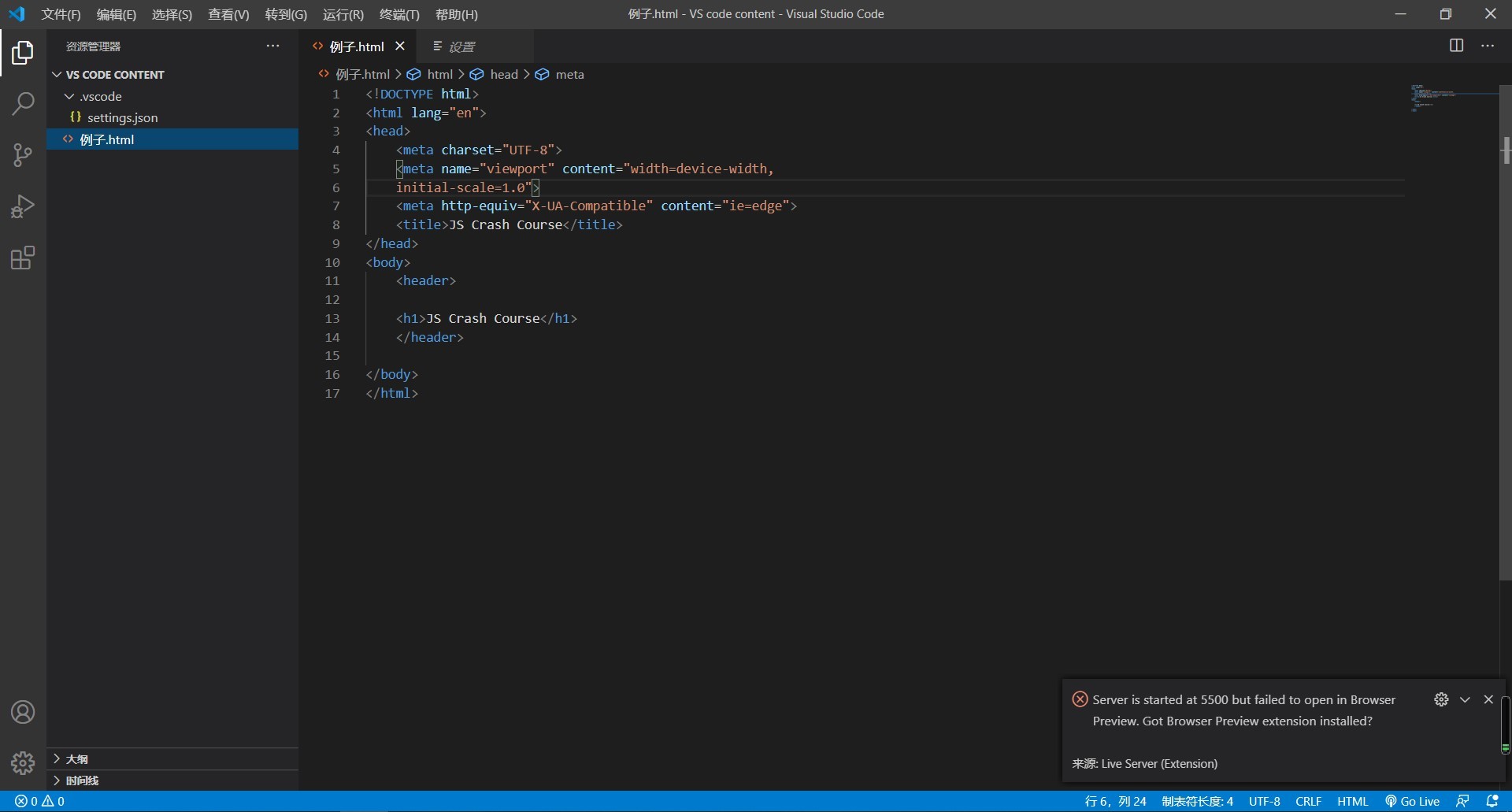
Task: Collapse the VS CODE CONTENT folder section
Action: click(x=57, y=75)
